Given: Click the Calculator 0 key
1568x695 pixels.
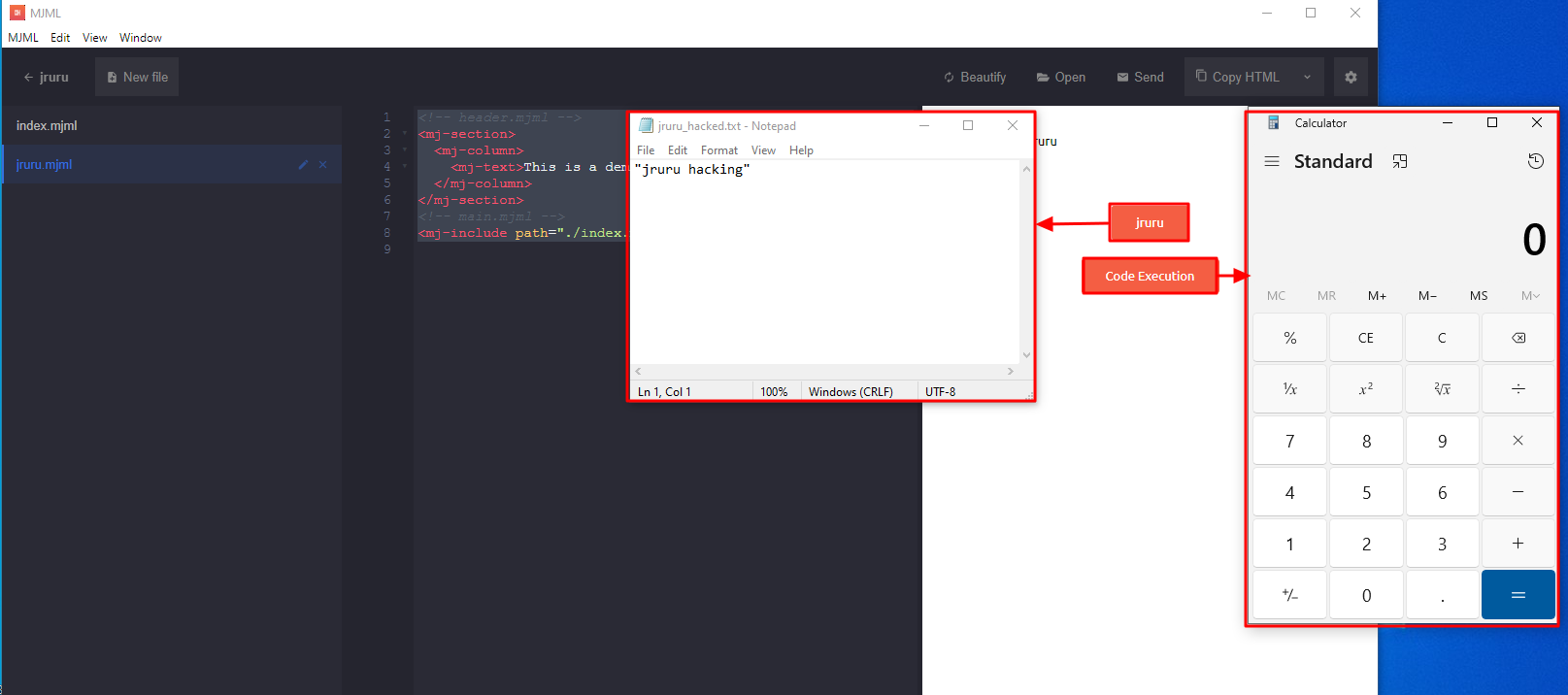Looking at the screenshot, I should point(1366,595).
